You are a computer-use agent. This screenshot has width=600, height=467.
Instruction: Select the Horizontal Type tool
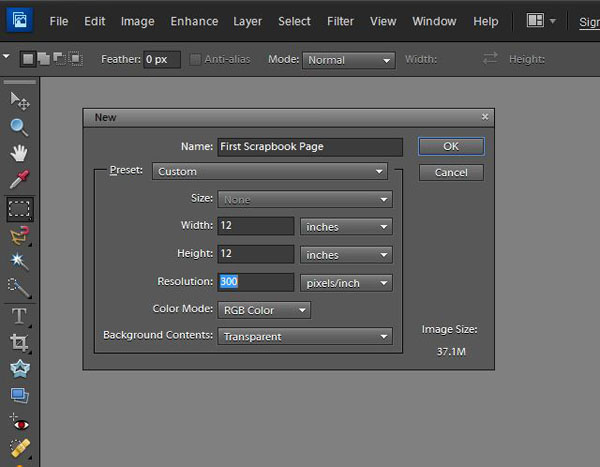19,316
